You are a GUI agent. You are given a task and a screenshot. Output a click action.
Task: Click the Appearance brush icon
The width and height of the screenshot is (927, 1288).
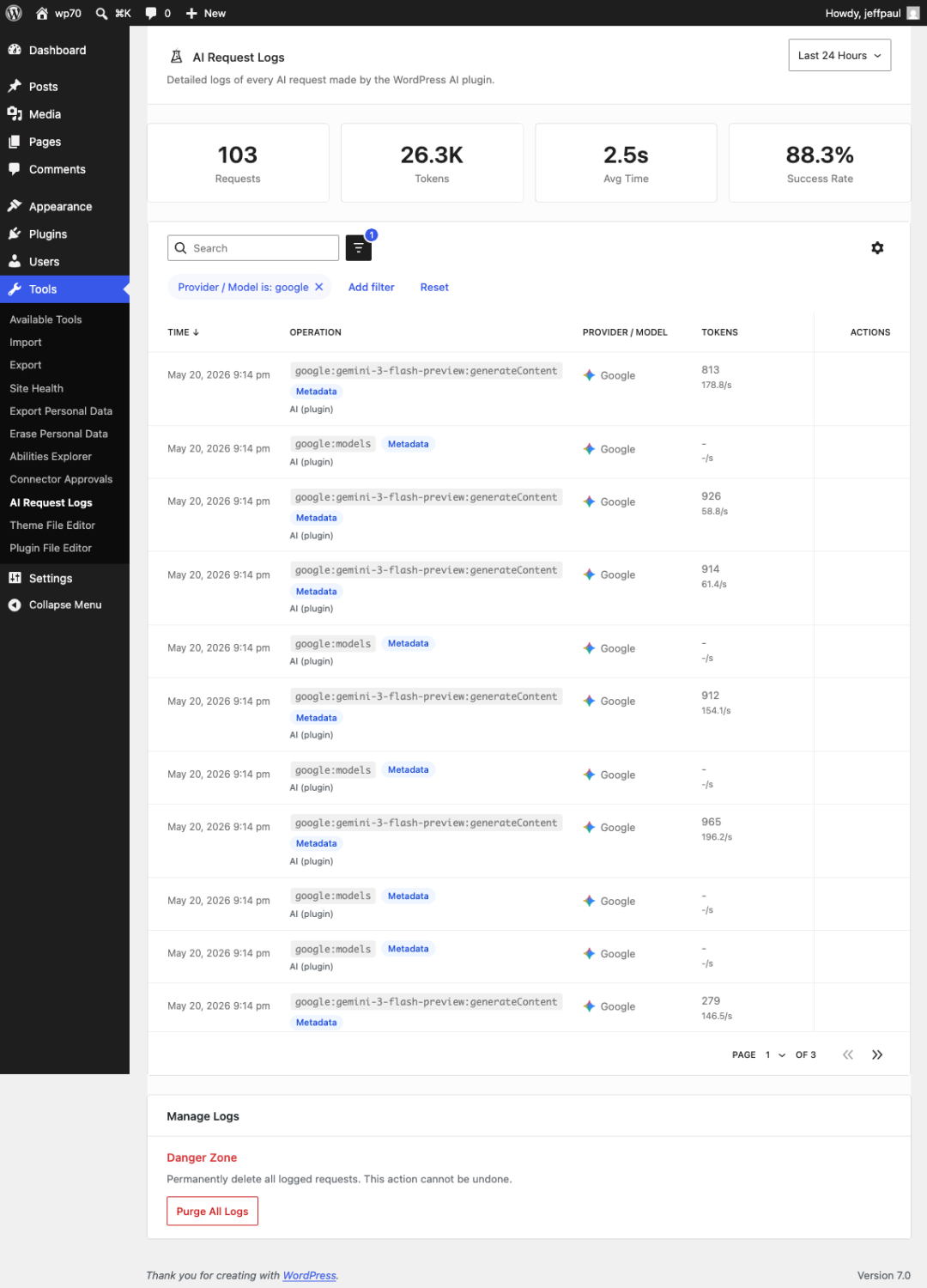(15, 206)
